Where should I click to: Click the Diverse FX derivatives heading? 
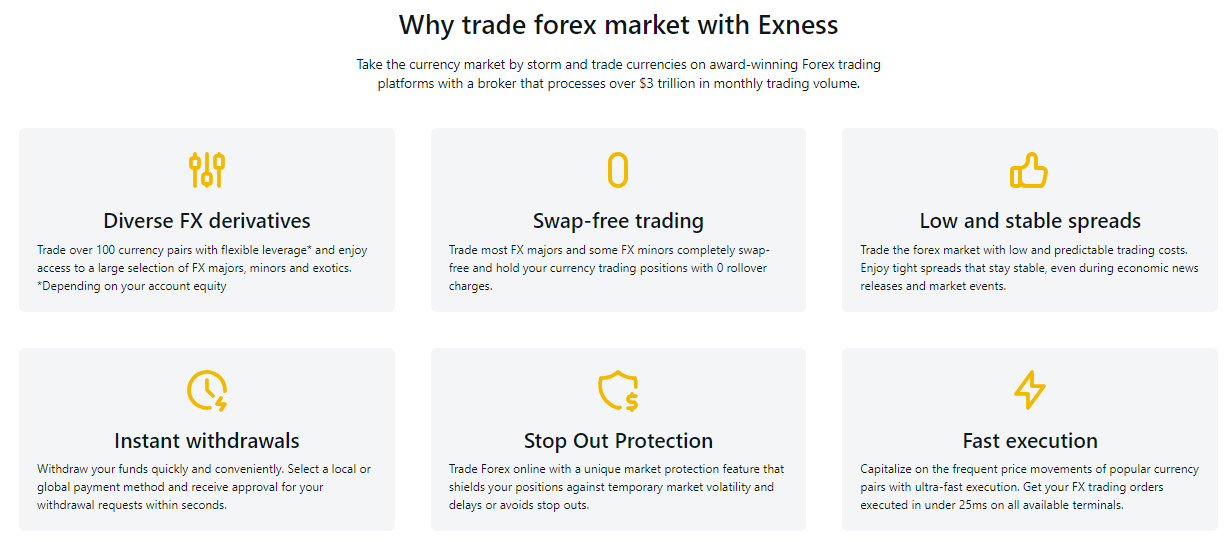tap(207, 221)
